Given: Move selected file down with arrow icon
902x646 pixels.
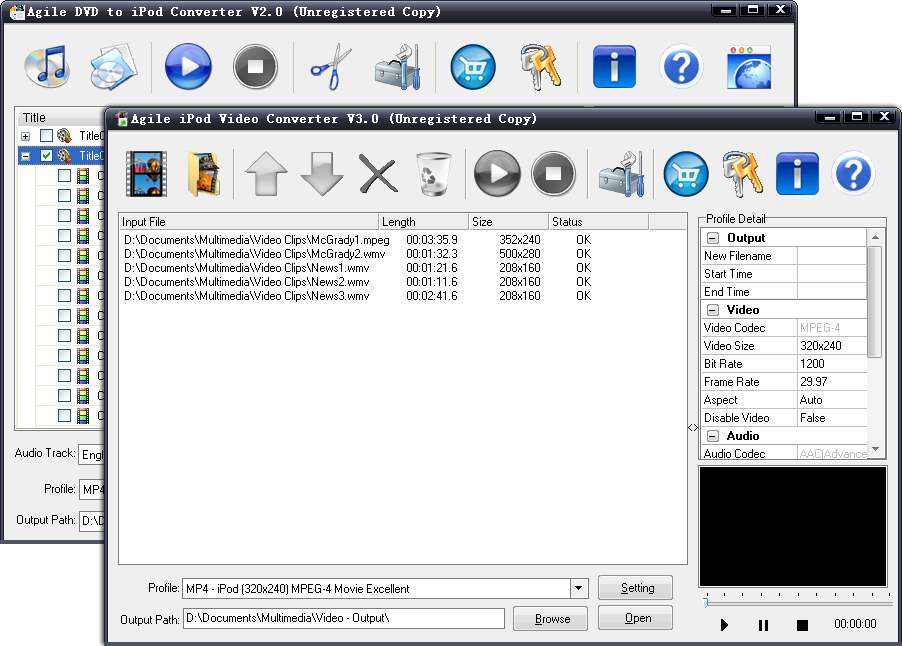Looking at the screenshot, I should (322, 173).
